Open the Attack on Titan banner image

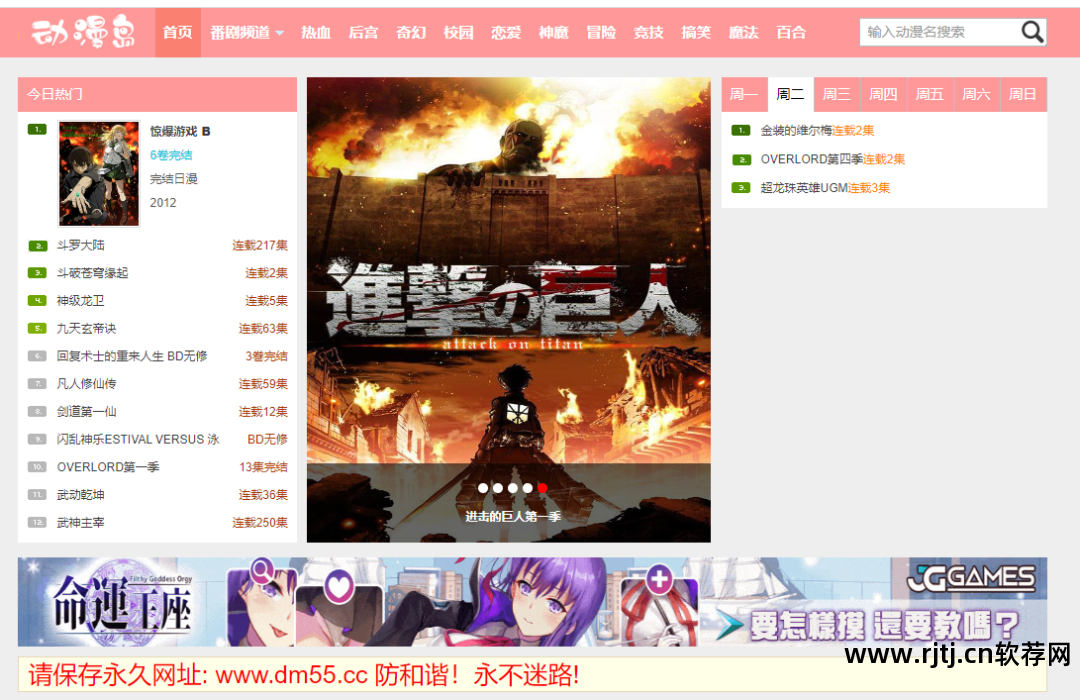click(508, 309)
